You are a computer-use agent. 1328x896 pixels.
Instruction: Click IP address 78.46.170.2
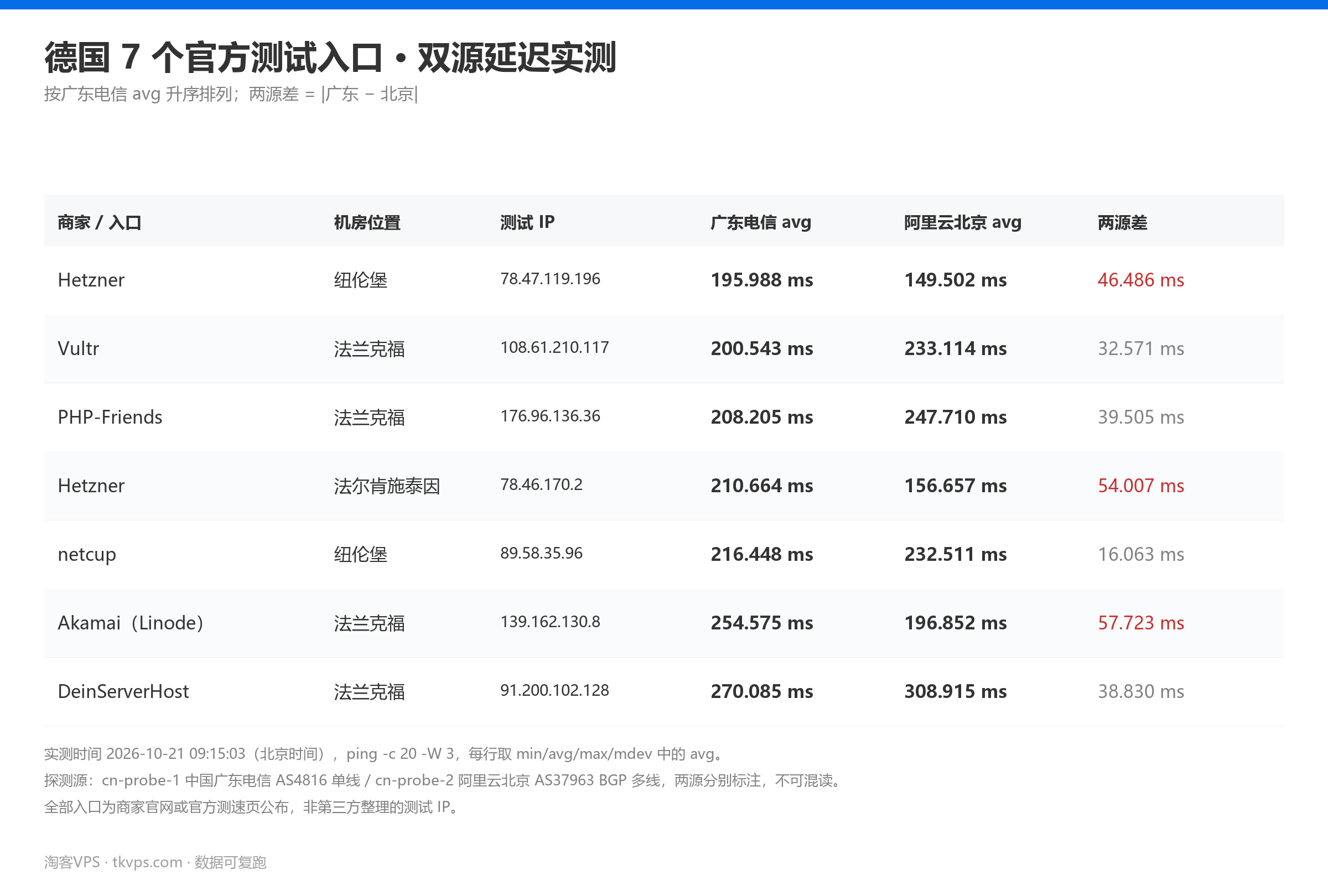[541, 485]
